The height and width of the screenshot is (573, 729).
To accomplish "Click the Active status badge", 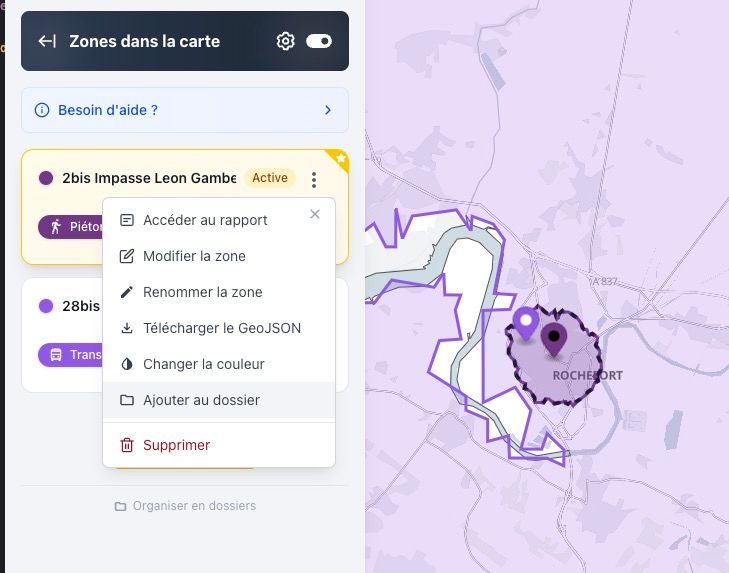I will point(269,178).
